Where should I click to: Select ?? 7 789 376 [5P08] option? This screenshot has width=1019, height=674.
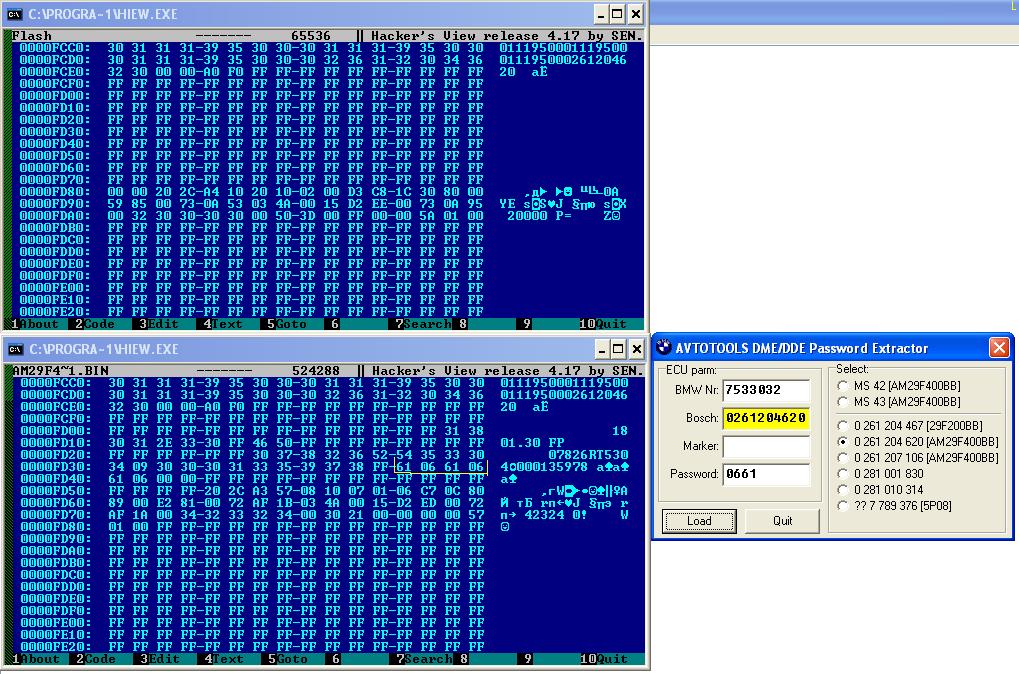click(895, 506)
